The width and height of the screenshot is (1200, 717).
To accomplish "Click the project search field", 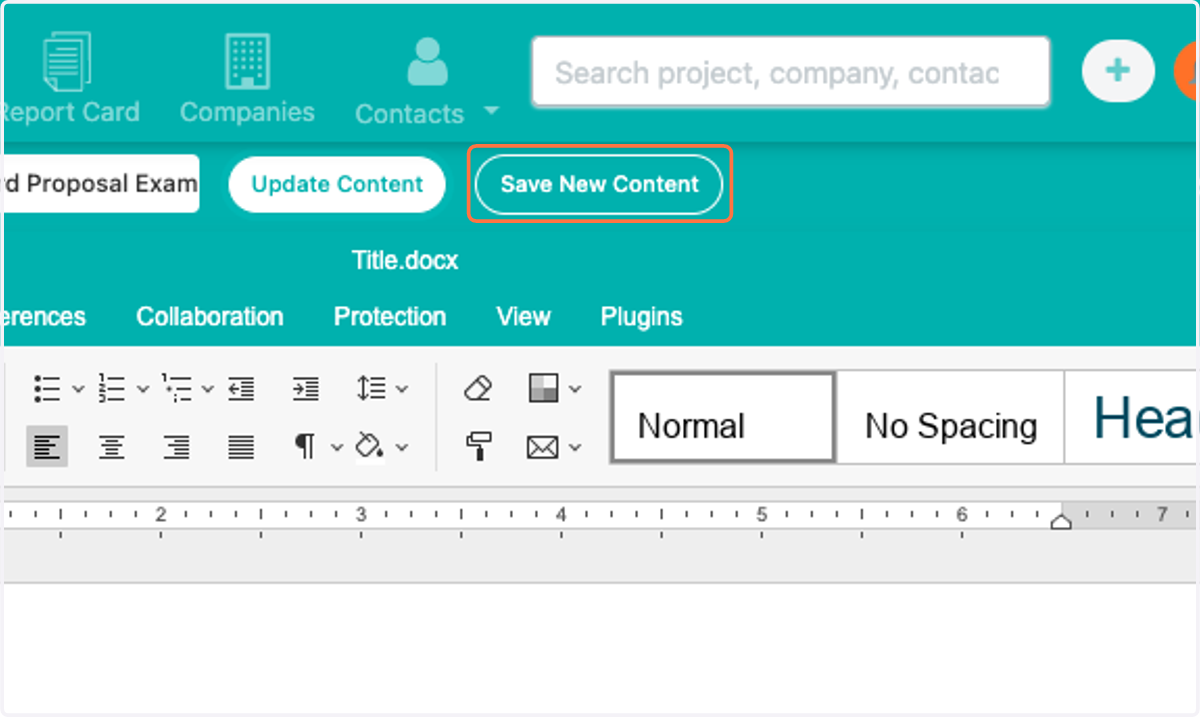I will click(790, 72).
